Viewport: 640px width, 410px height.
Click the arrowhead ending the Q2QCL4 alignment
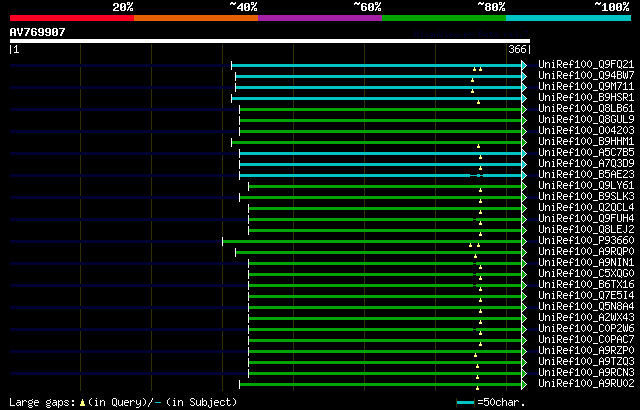coord(524,208)
